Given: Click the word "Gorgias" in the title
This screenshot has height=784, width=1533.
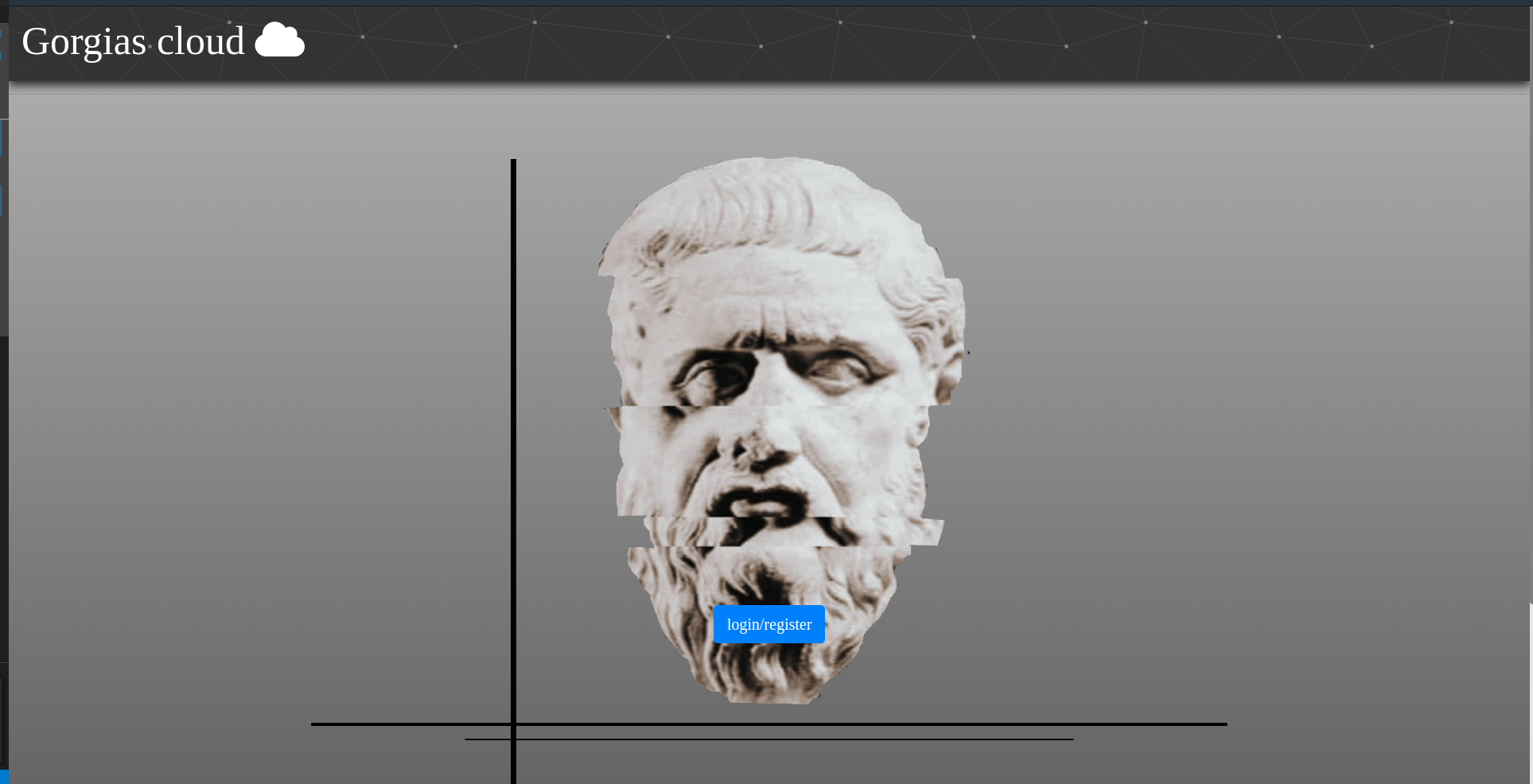Looking at the screenshot, I should (x=84, y=42).
